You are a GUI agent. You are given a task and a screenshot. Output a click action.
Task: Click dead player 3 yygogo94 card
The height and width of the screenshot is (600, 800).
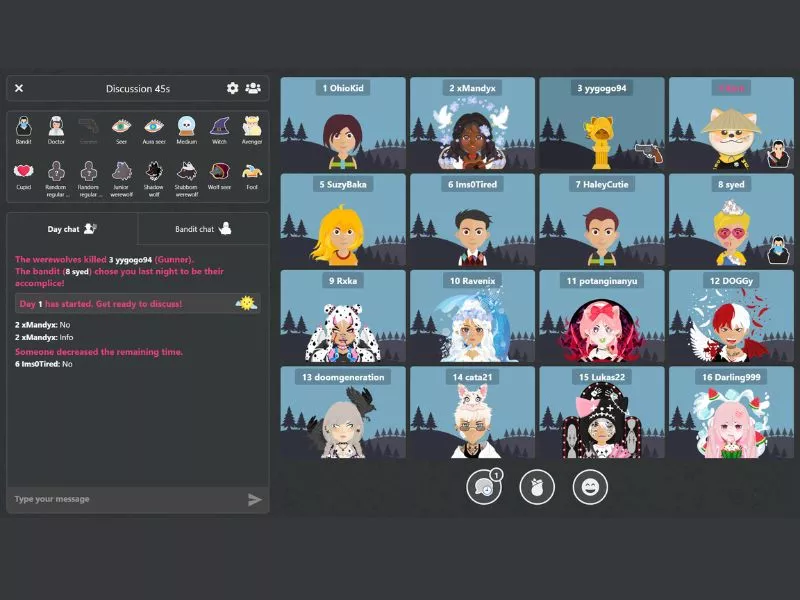pos(602,123)
